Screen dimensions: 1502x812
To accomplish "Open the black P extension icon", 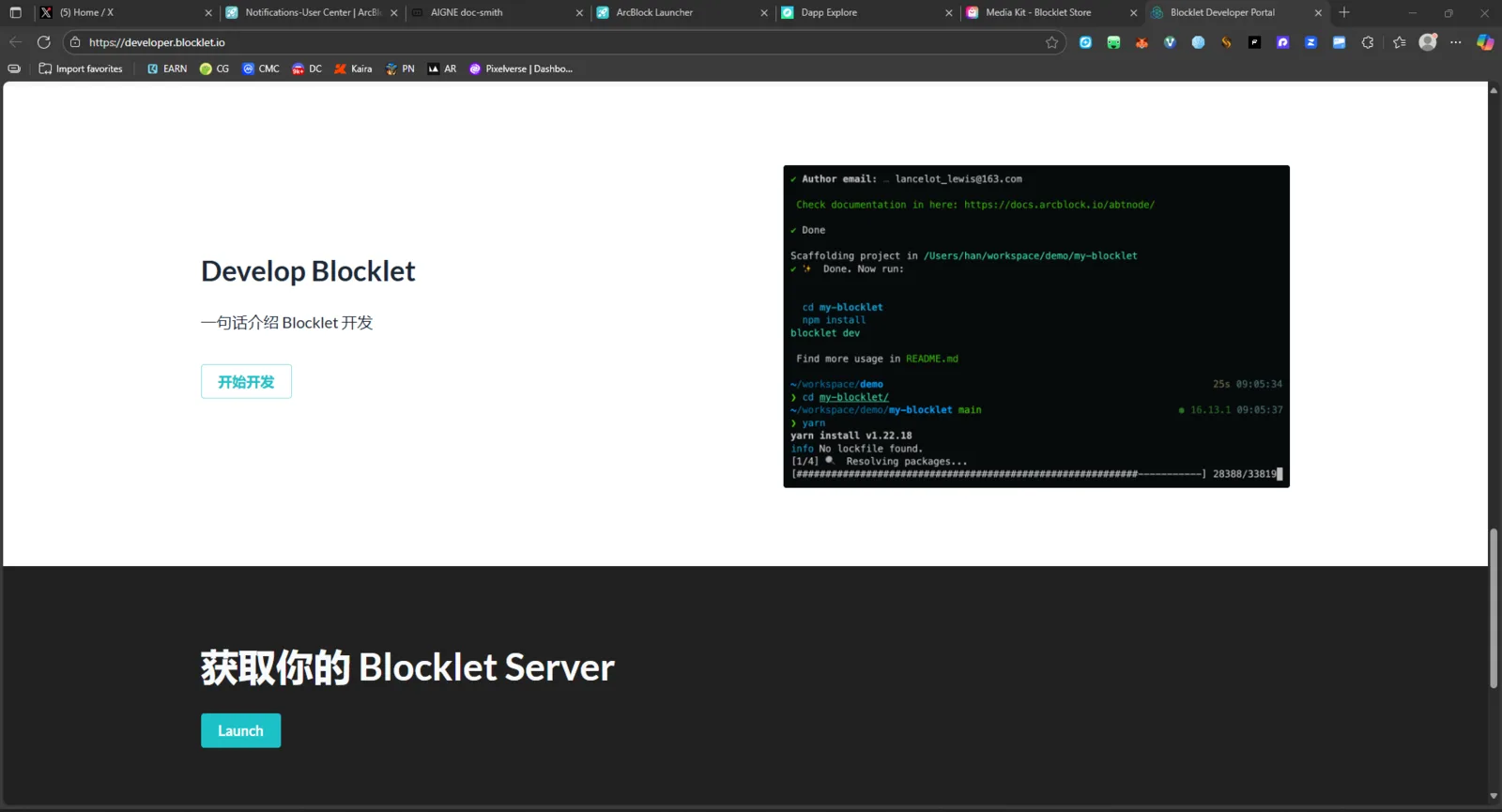I will point(1254,42).
